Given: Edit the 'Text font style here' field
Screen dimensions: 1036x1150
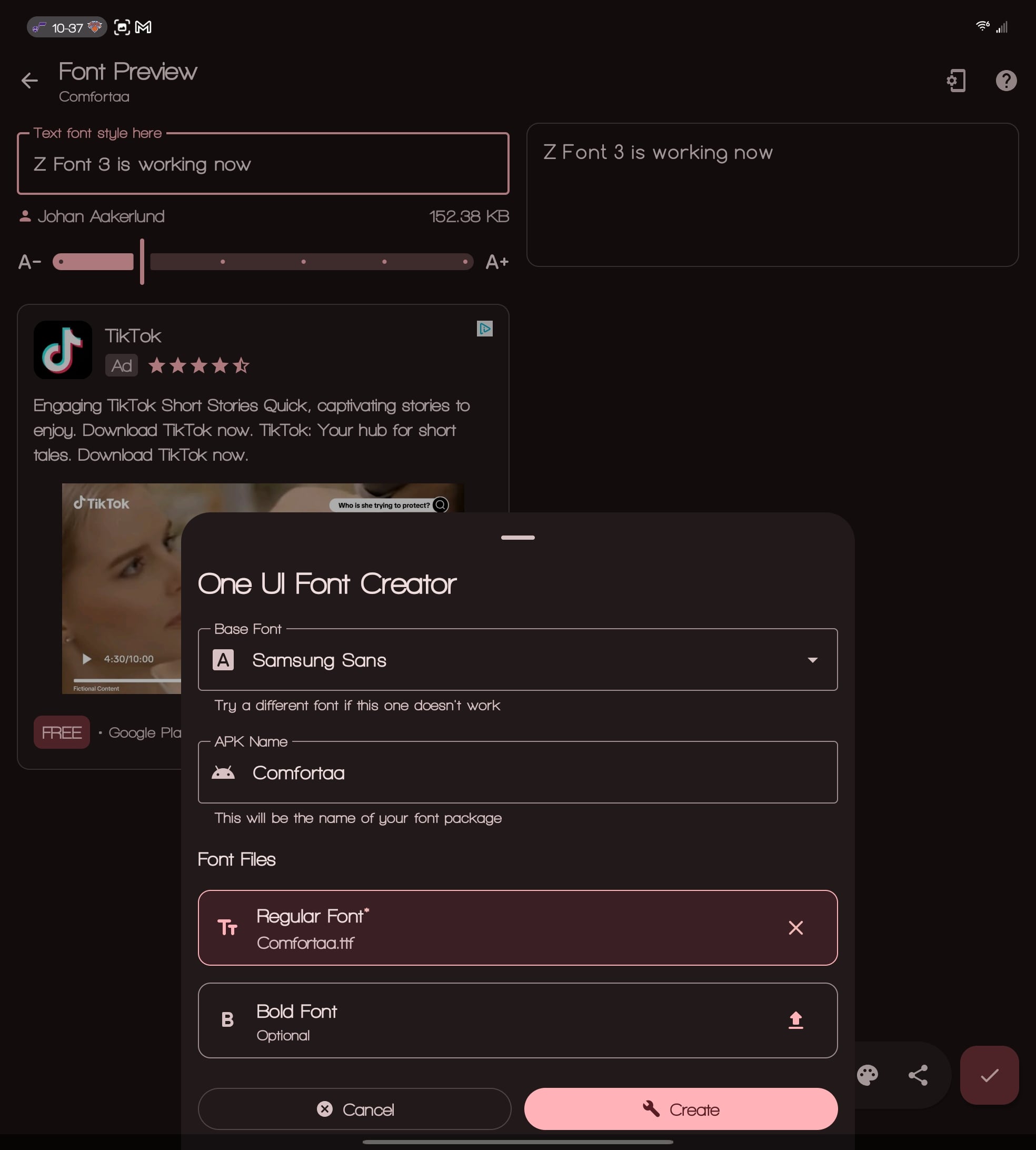Looking at the screenshot, I should point(263,164).
